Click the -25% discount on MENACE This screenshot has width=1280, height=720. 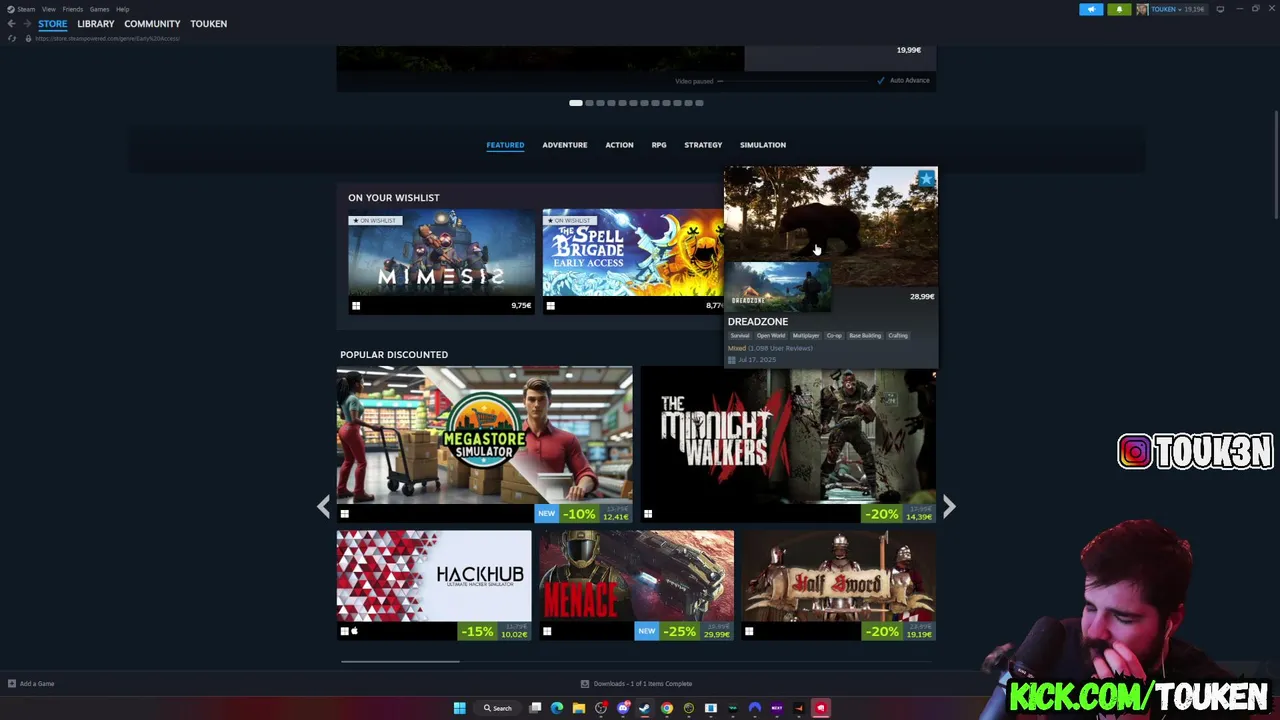(x=680, y=631)
